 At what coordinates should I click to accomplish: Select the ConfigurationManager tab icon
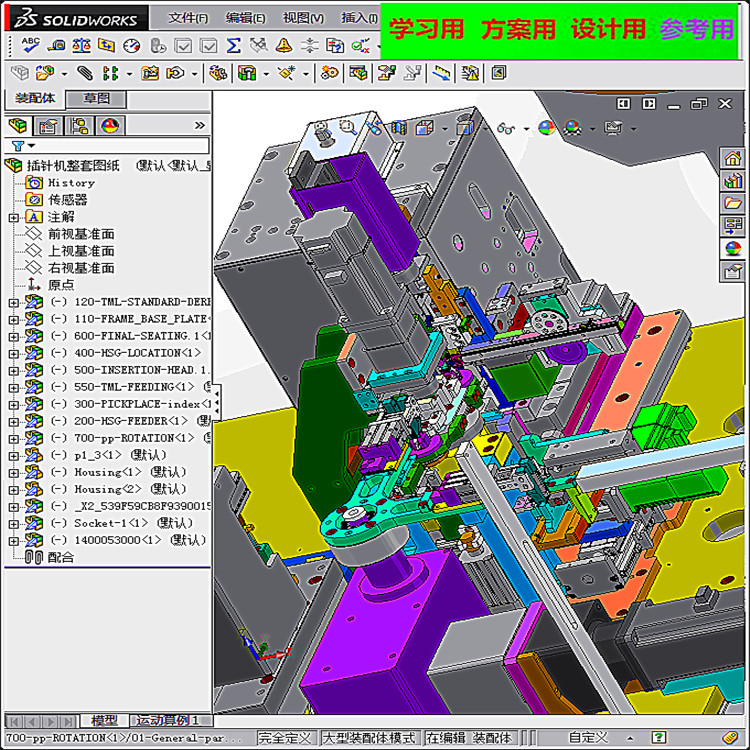tap(79, 126)
